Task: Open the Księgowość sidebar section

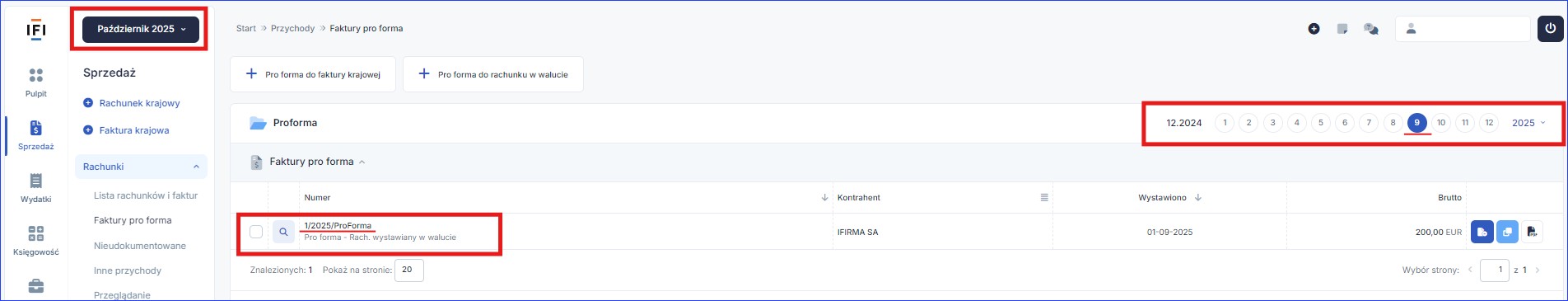Action: click(36, 240)
